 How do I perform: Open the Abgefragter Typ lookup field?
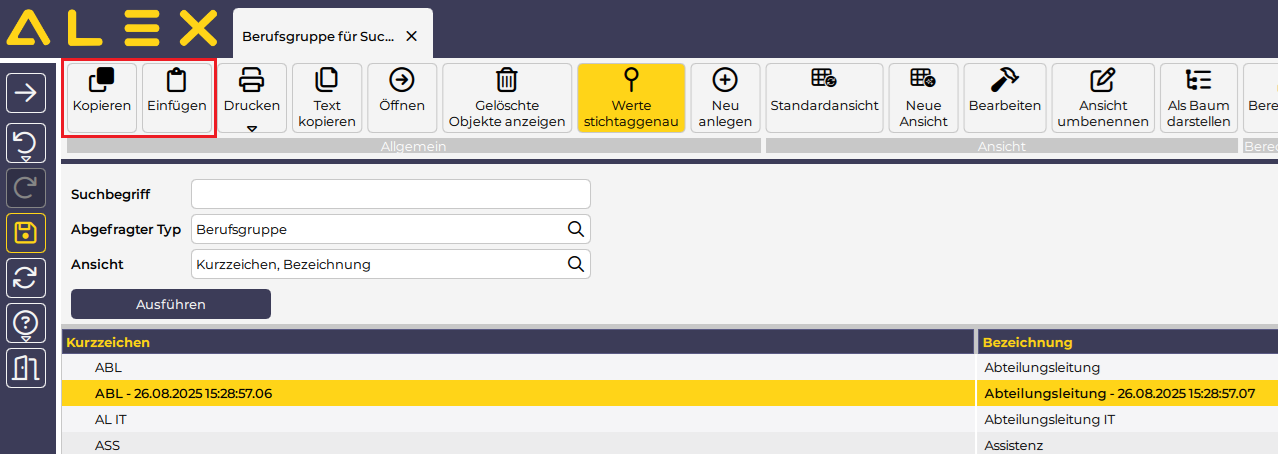pos(575,229)
